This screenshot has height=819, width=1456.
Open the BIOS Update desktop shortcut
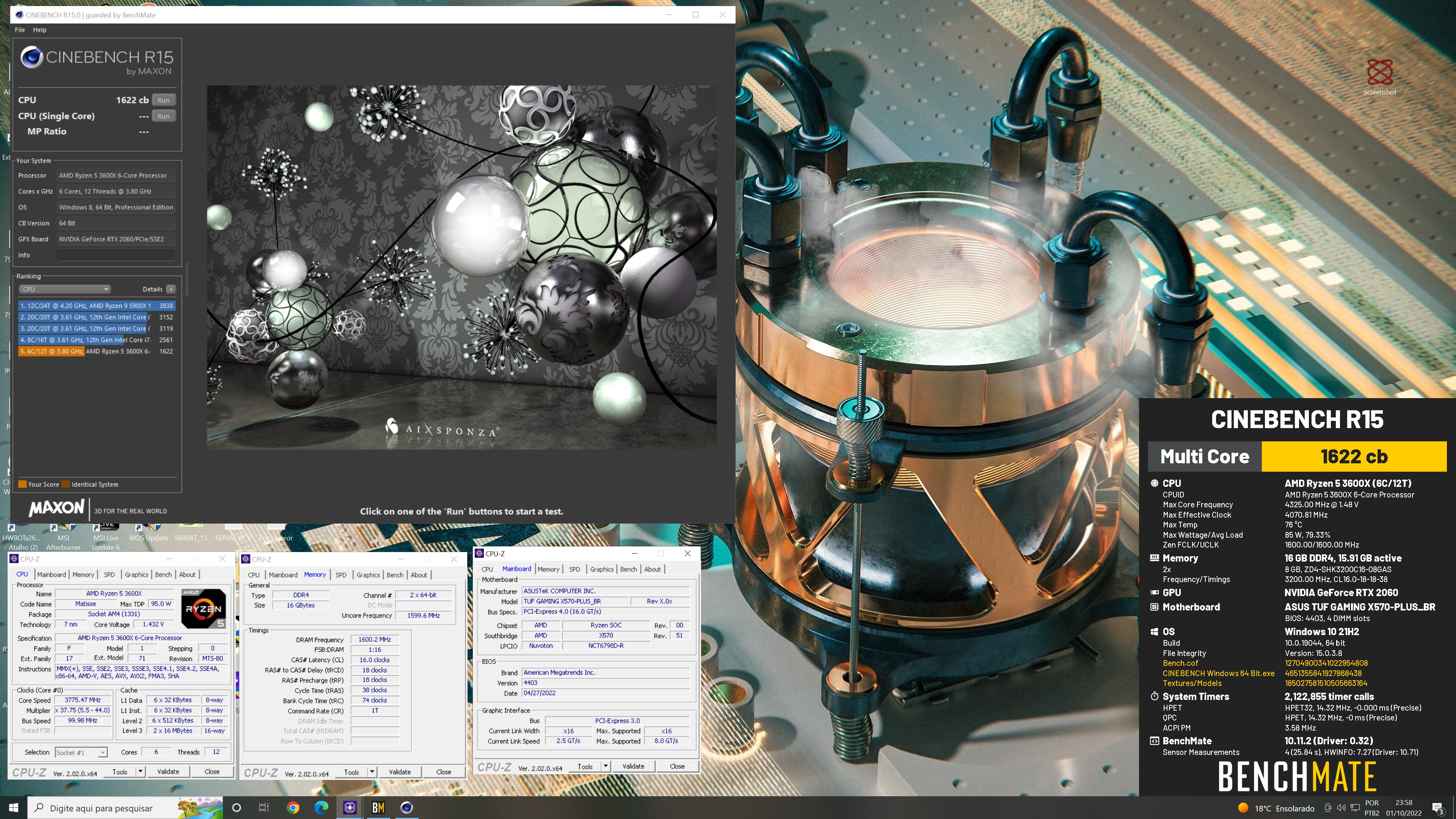click(x=148, y=533)
